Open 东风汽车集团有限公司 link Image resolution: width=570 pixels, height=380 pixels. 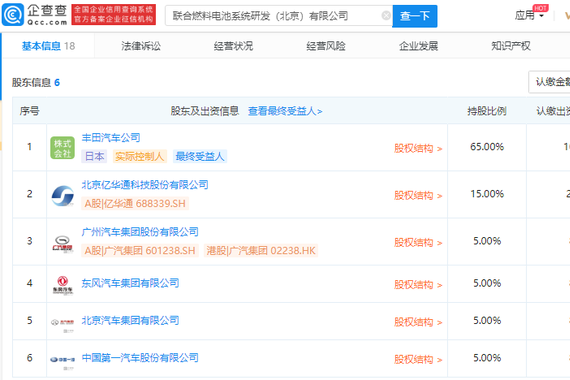pyautogui.click(x=130, y=283)
